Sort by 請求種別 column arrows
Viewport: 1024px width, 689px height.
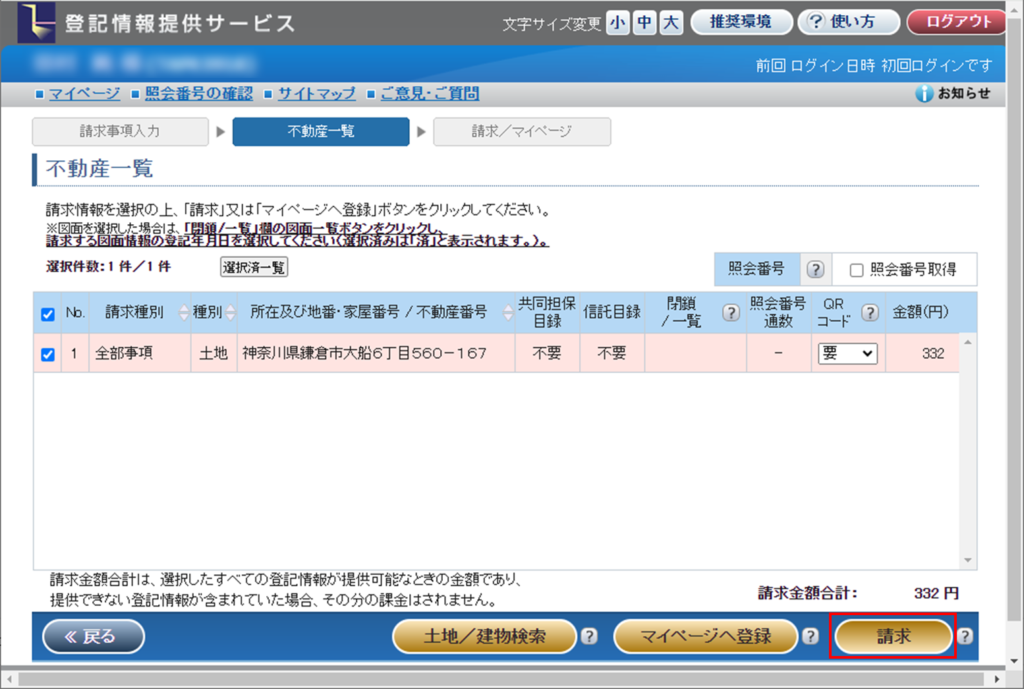[x=183, y=313]
